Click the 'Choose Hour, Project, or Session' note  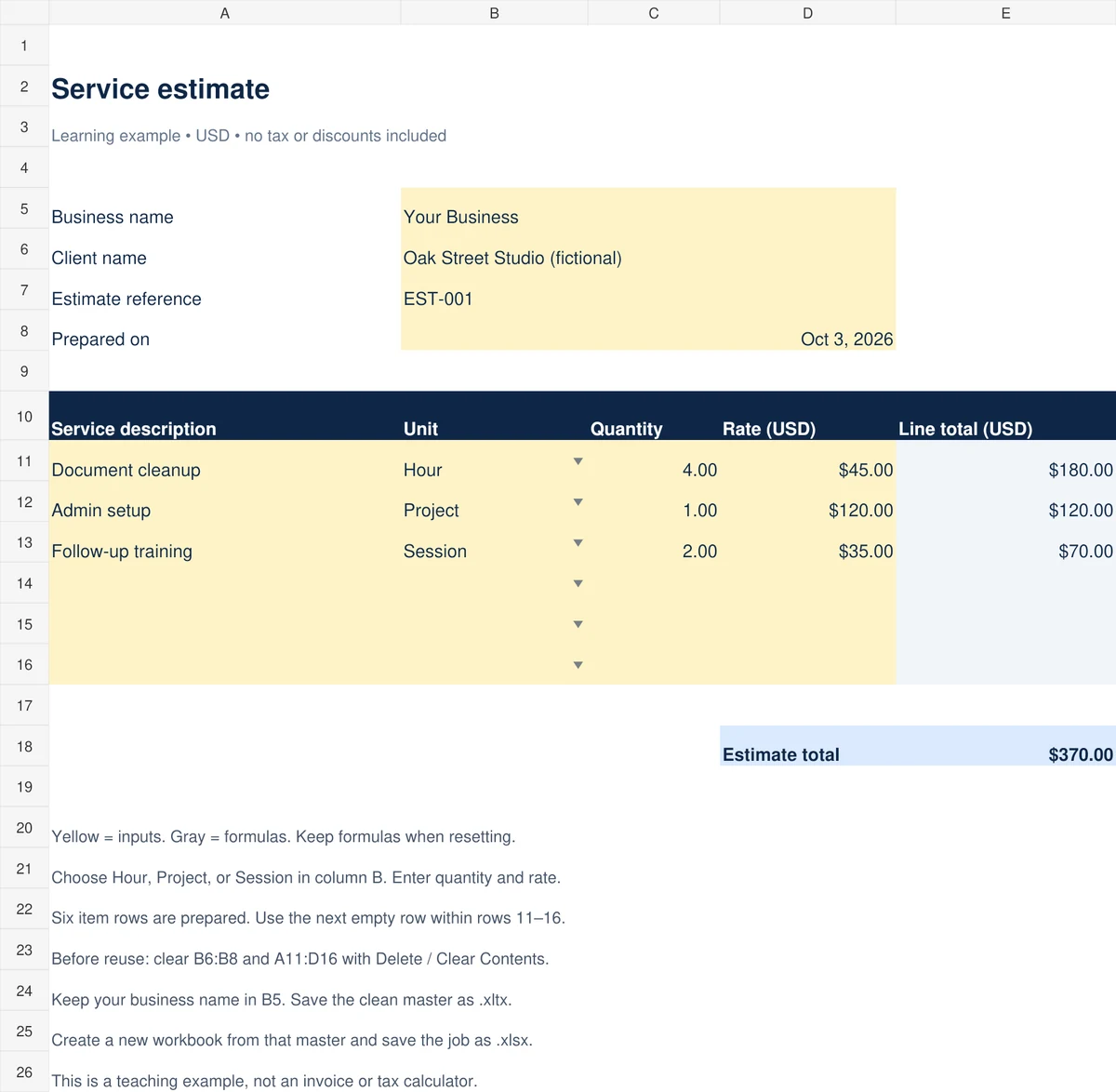point(306,877)
